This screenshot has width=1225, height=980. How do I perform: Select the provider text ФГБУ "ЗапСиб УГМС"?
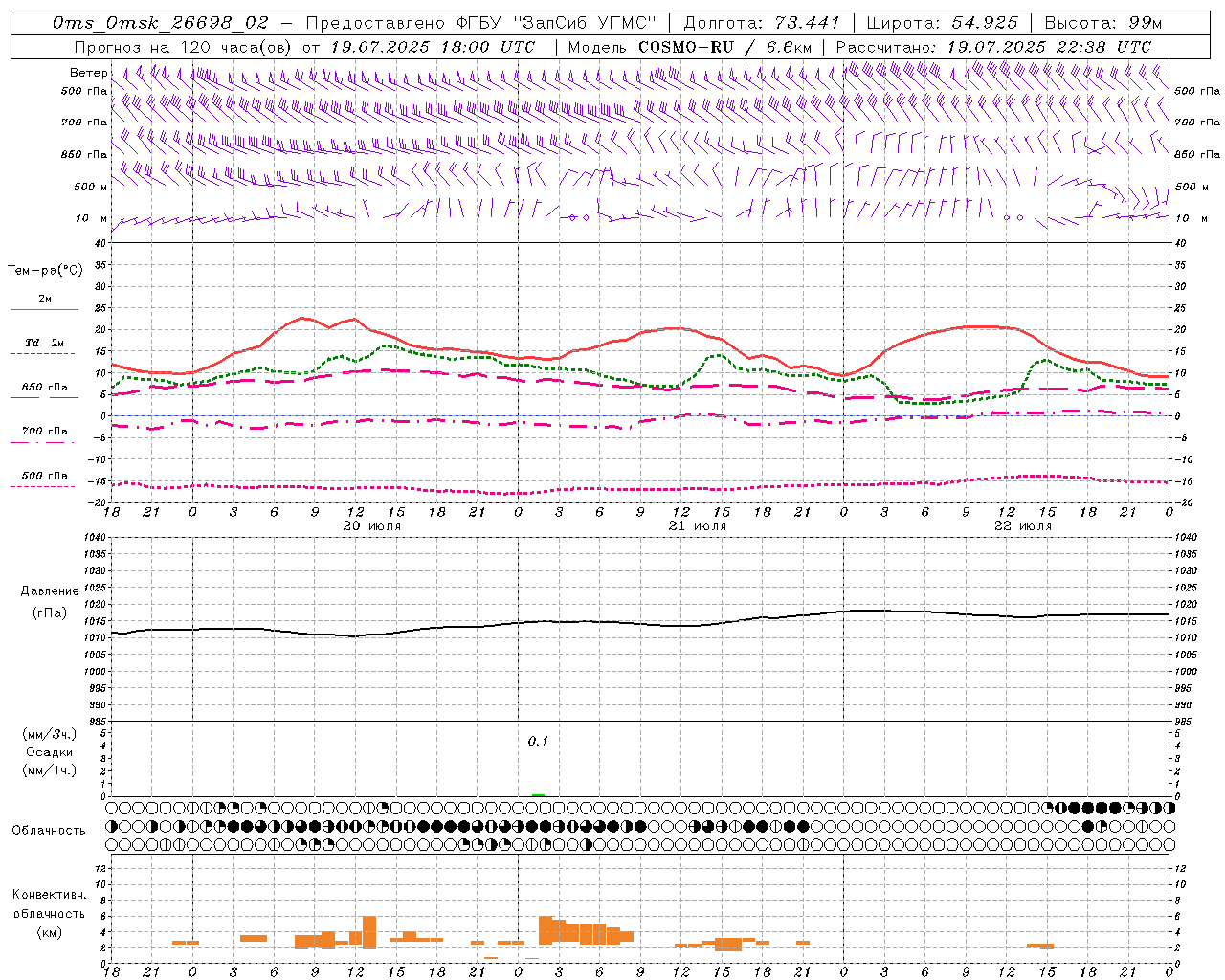pyautogui.click(x=556, y=23)
